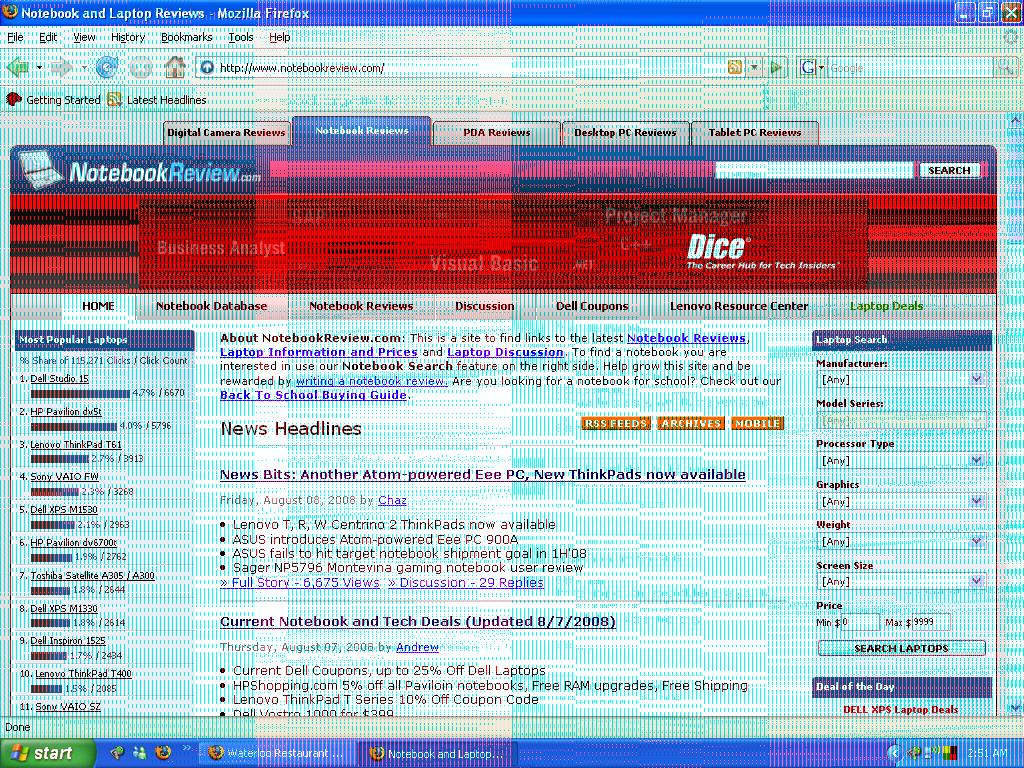Open the Manufacturer dropdown

click(901, 379)
